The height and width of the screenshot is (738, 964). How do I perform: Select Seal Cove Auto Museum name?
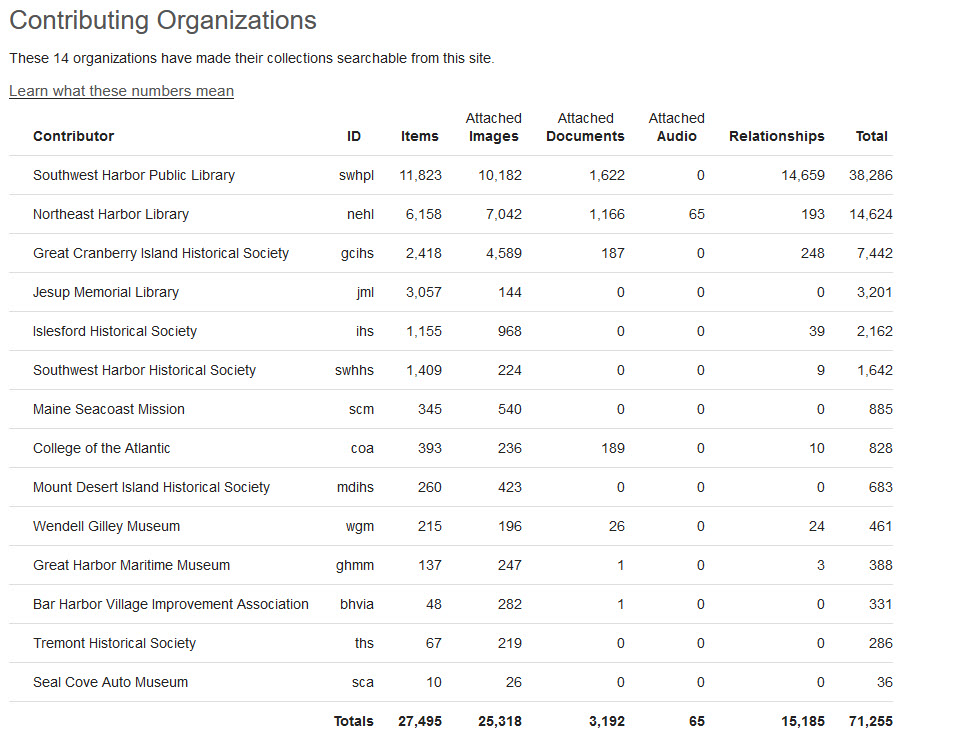click(x=111, y=682)
